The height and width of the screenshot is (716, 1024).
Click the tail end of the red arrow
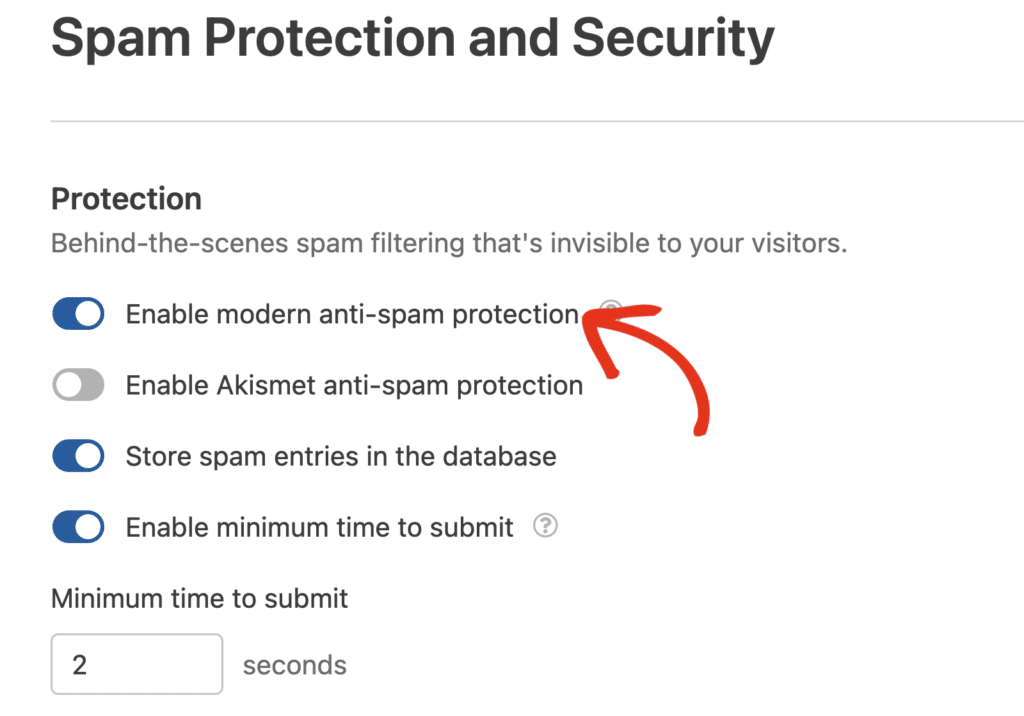700,429
